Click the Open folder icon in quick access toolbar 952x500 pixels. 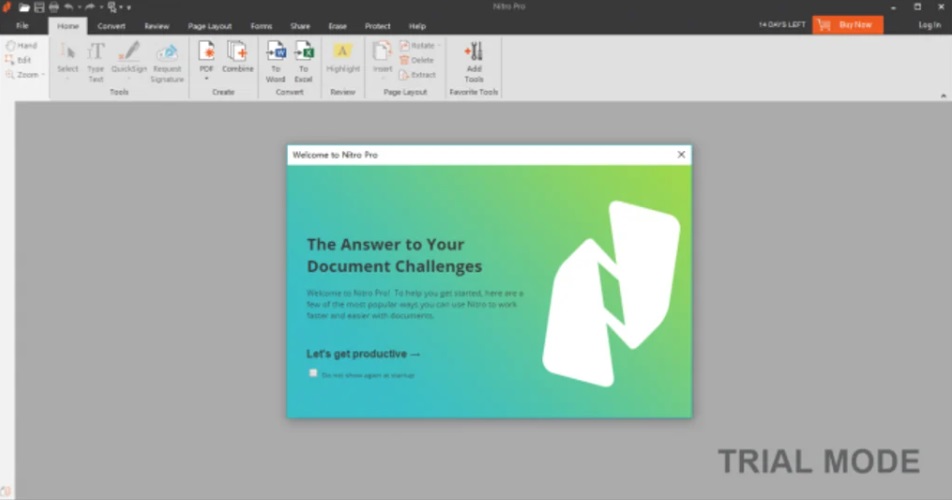pos(24,7)
